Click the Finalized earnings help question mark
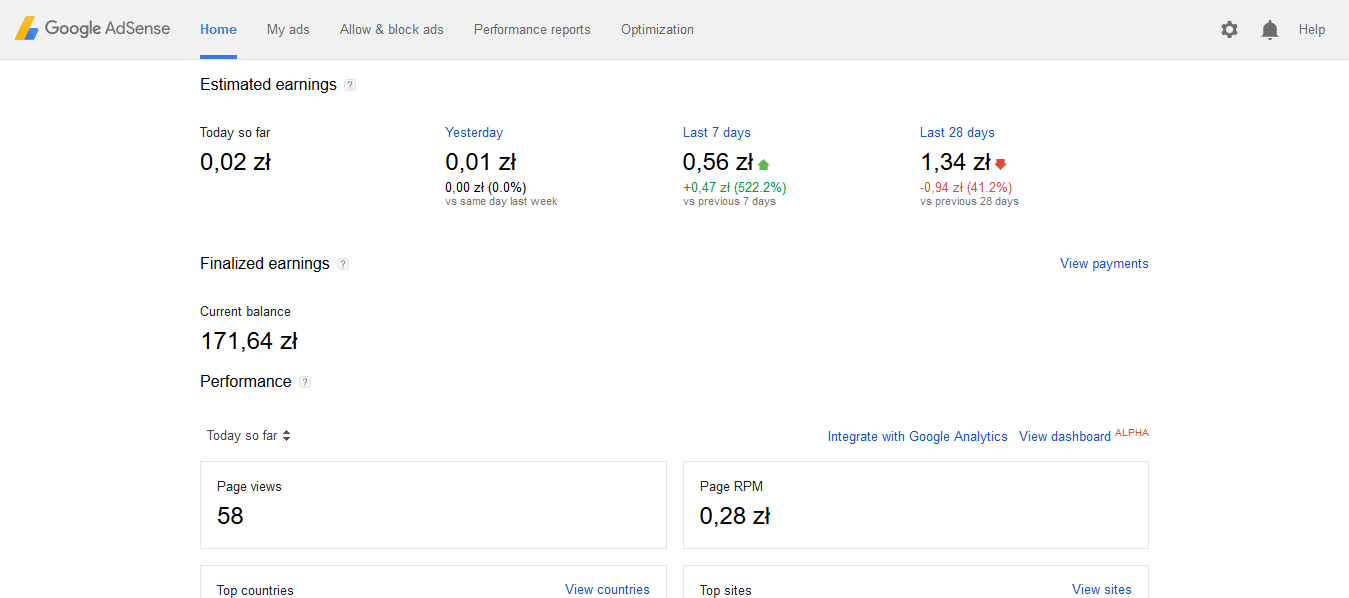1349x598 pixels. [343, 264]
